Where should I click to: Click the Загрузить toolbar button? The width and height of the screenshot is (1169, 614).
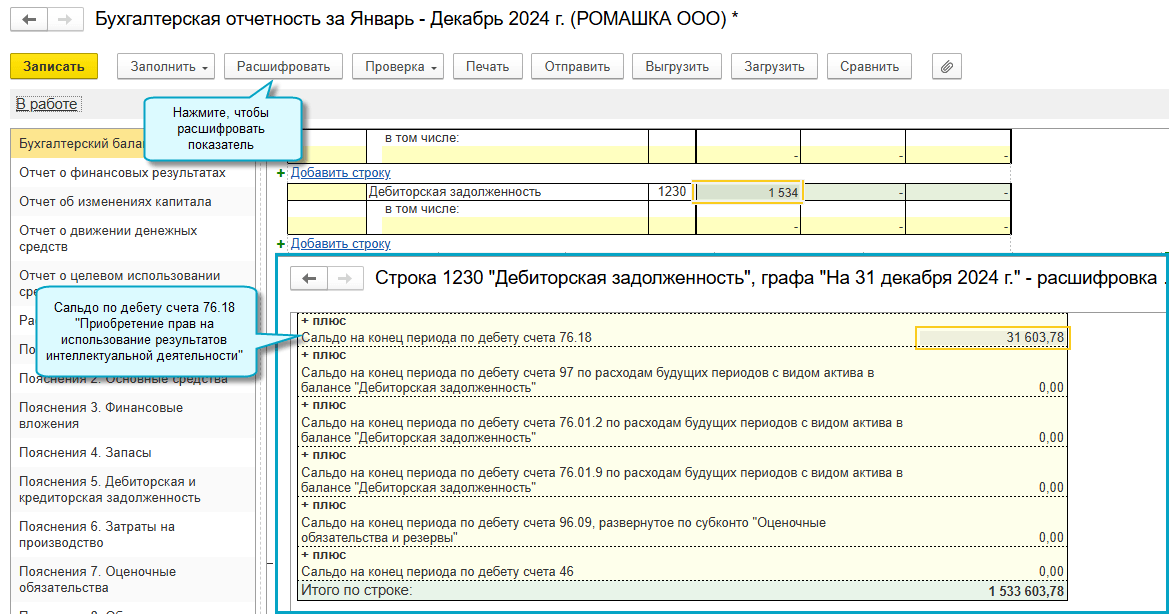(x=774, y=66)
